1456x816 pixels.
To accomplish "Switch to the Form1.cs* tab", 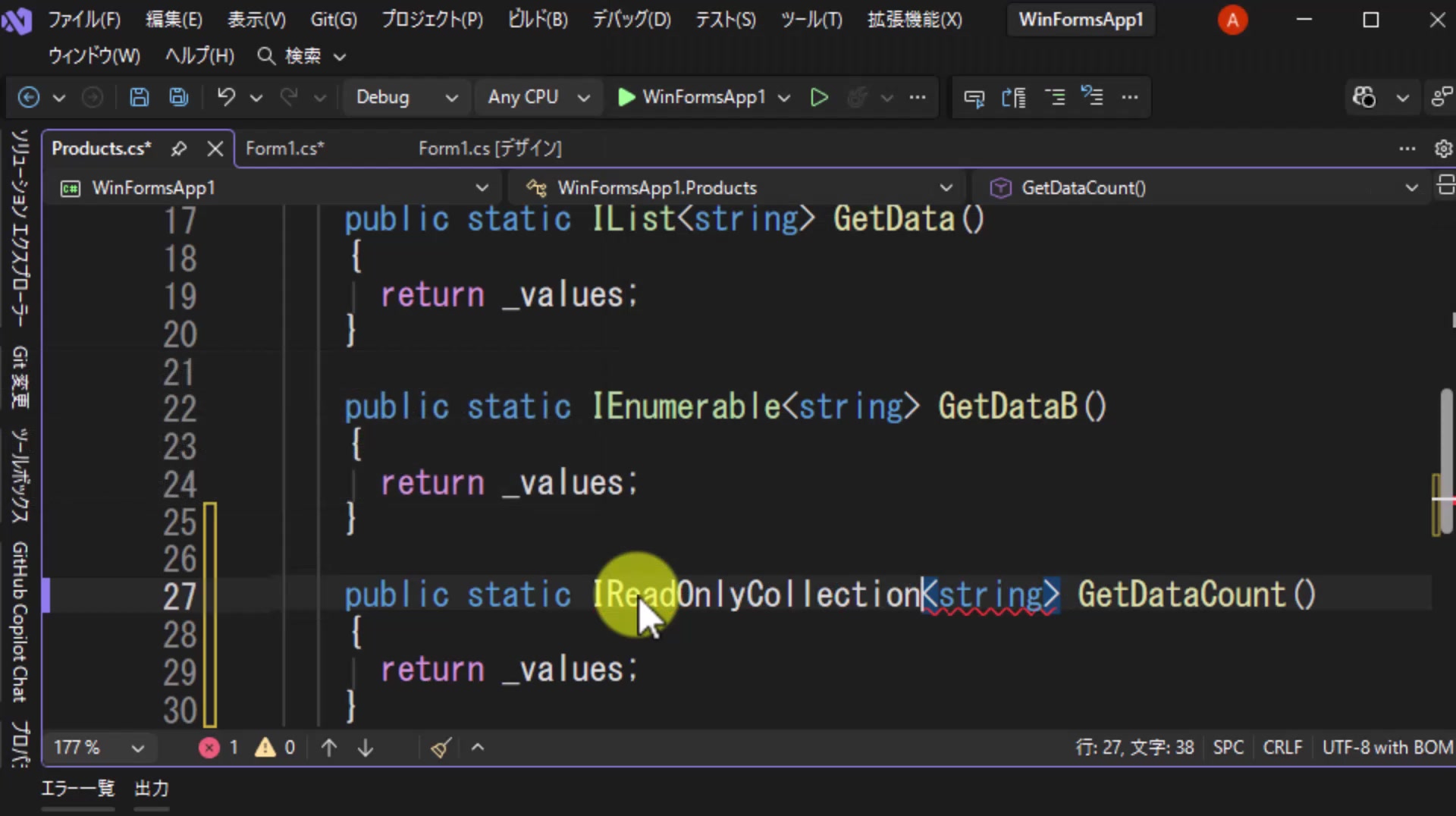I will click(x=285, y=149).
